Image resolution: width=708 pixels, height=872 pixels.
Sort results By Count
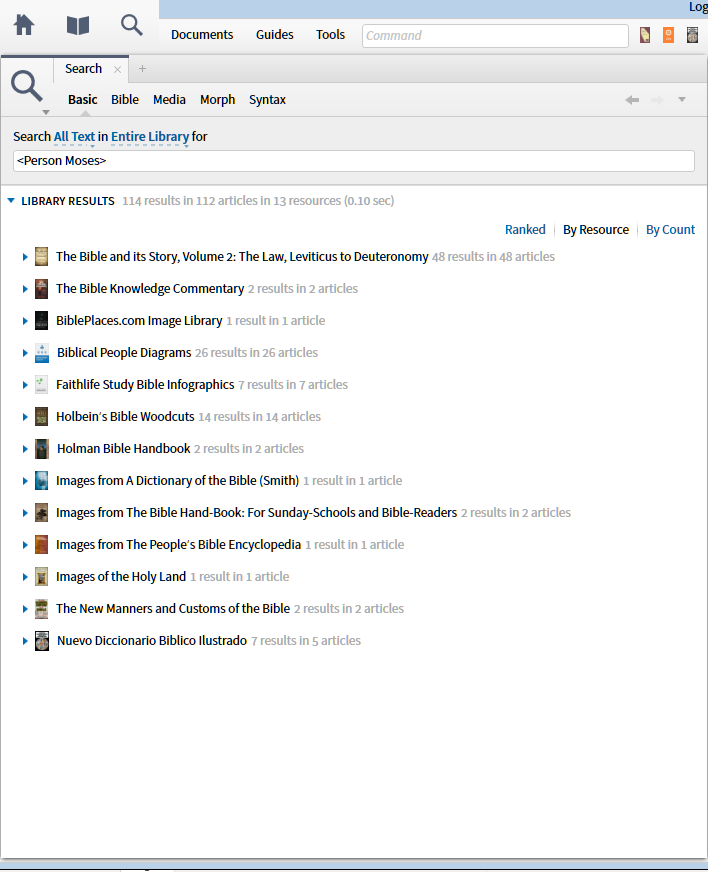coord(670,230)
